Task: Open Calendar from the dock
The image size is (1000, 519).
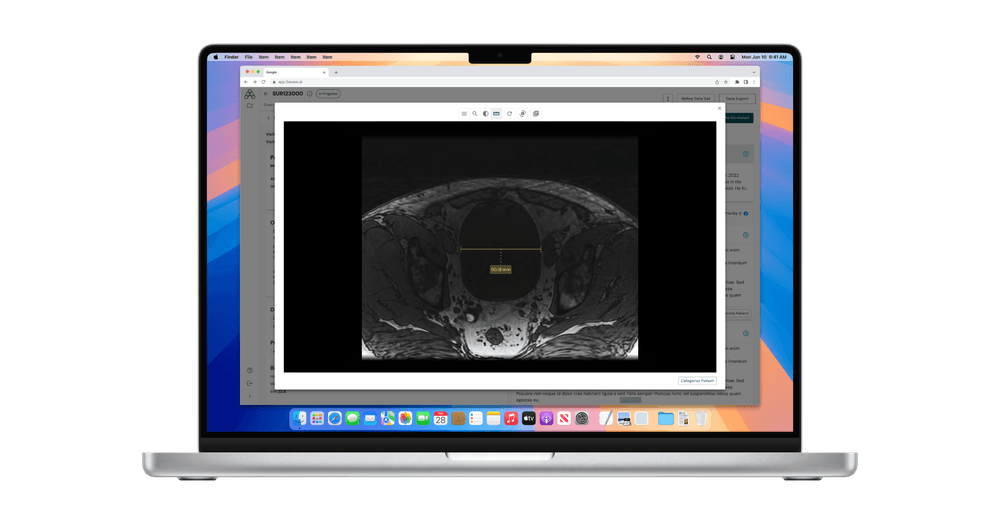Action: [440, 418]
